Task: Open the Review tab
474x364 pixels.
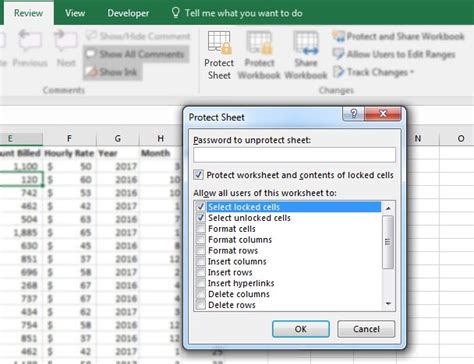Action: coord(28,13)
